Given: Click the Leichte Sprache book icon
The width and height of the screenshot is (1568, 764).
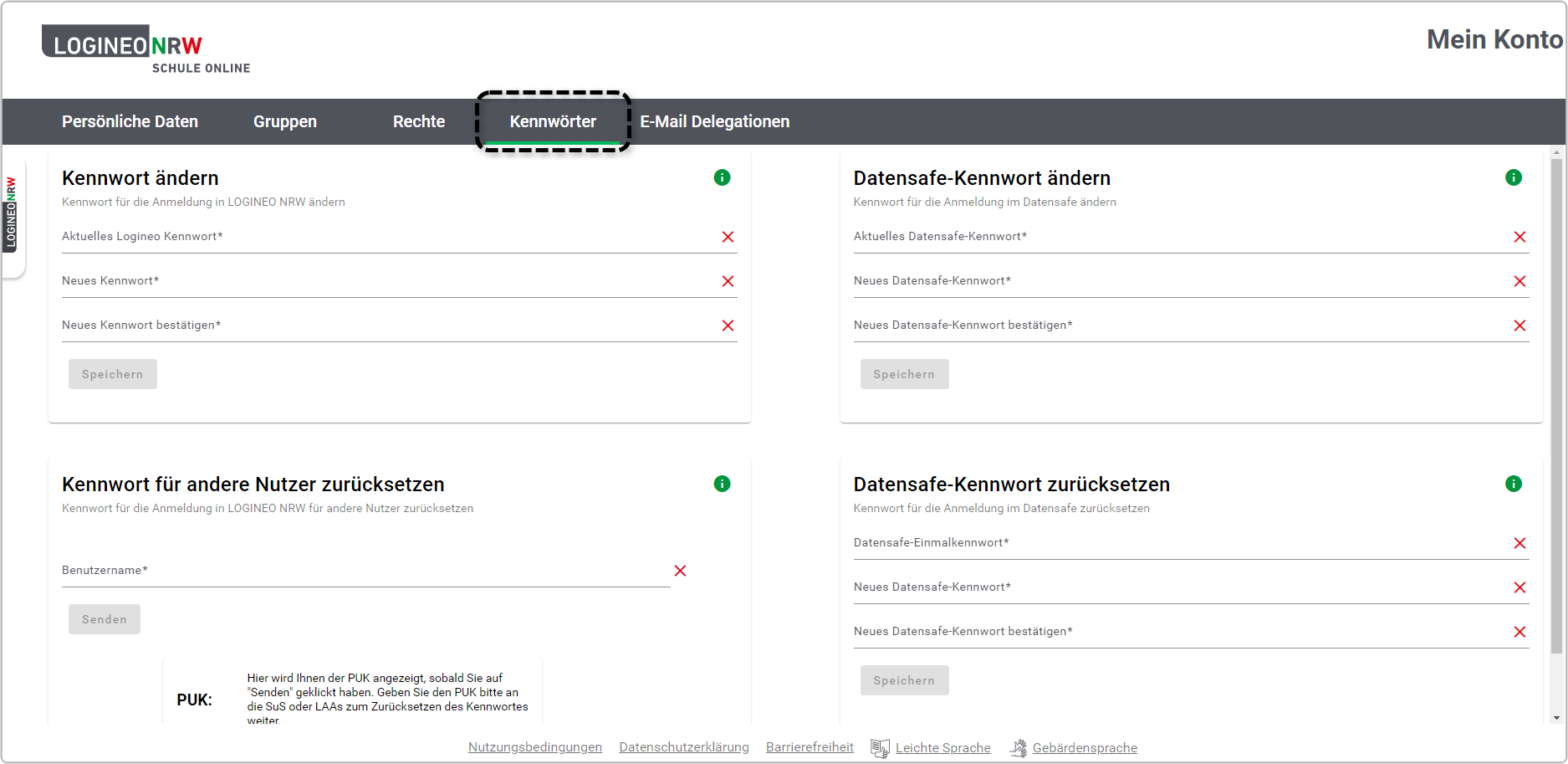Looking at the screenshot, I should tap(880, 748).
